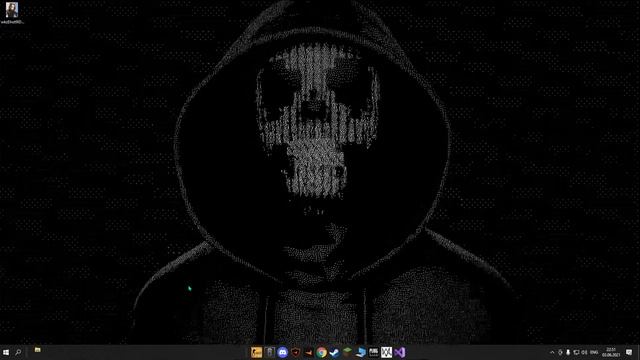Open orange arrow app beside Chrome
This screenshot has height=360, width=640.
(x=309, y=352)
